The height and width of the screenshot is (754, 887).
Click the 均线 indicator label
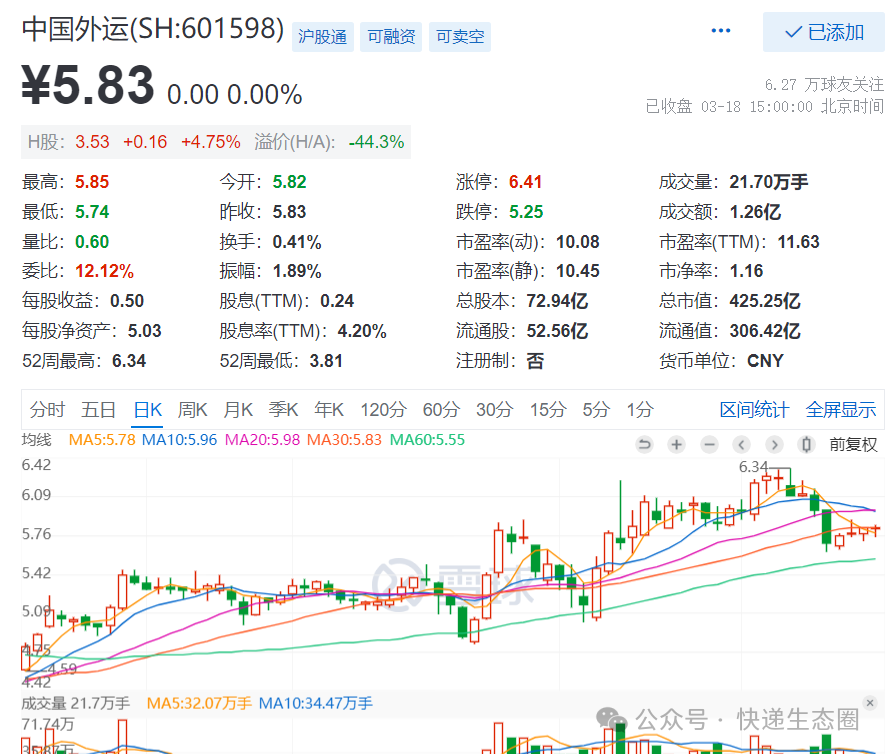coord(37,440)
